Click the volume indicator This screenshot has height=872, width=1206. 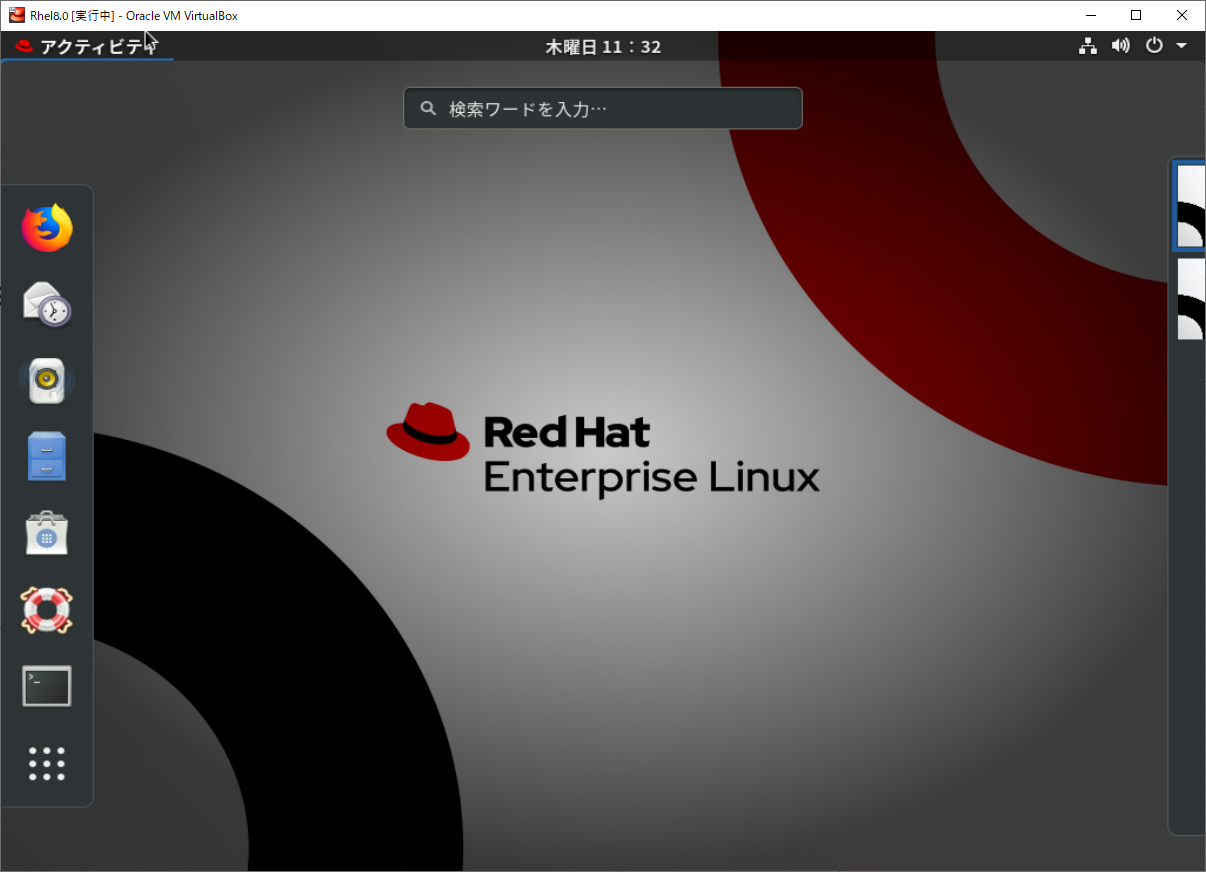pyautogui.click(x=1120, y=45)
